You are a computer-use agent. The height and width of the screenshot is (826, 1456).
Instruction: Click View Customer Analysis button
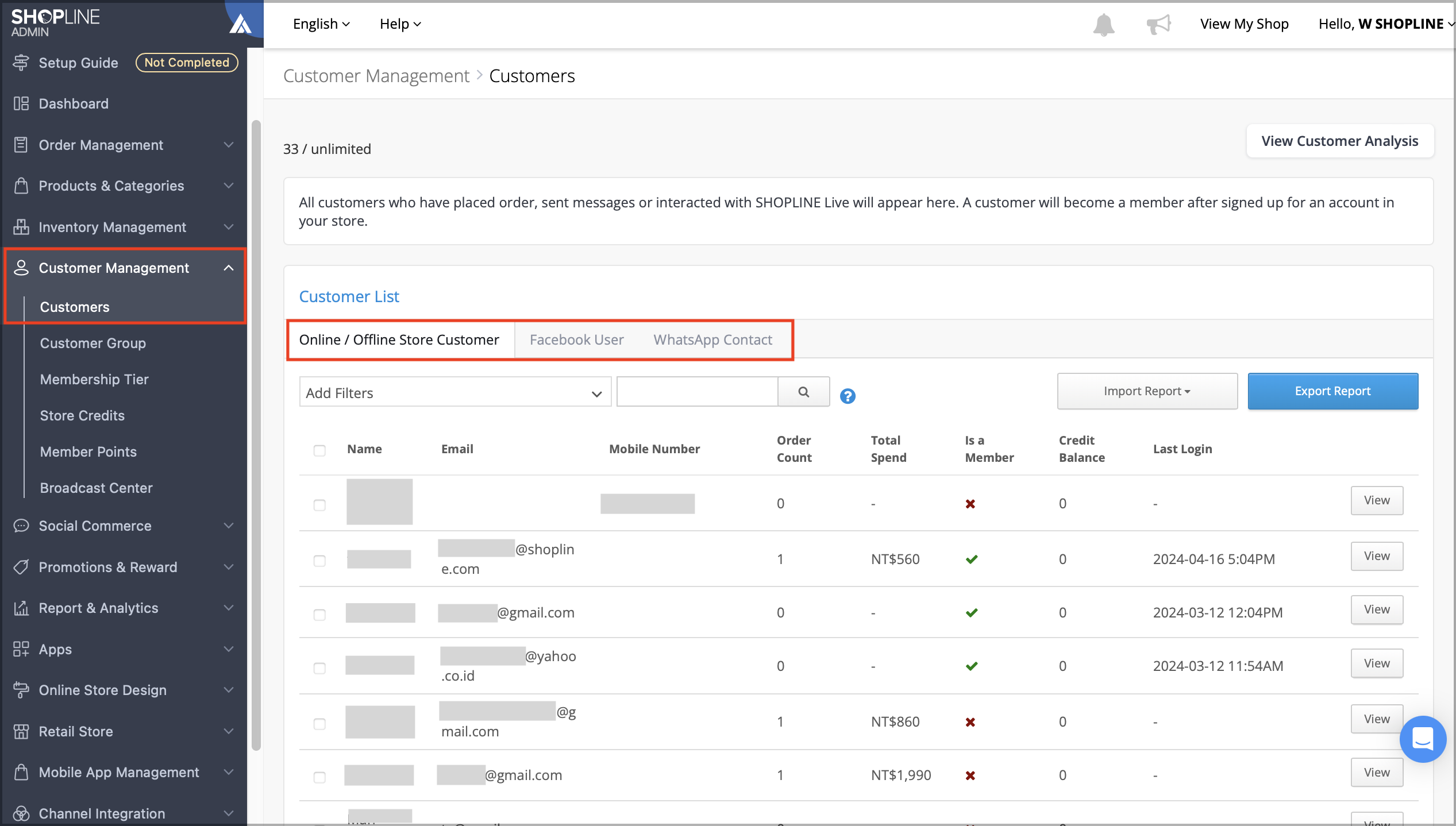[x=1340, y=141]
